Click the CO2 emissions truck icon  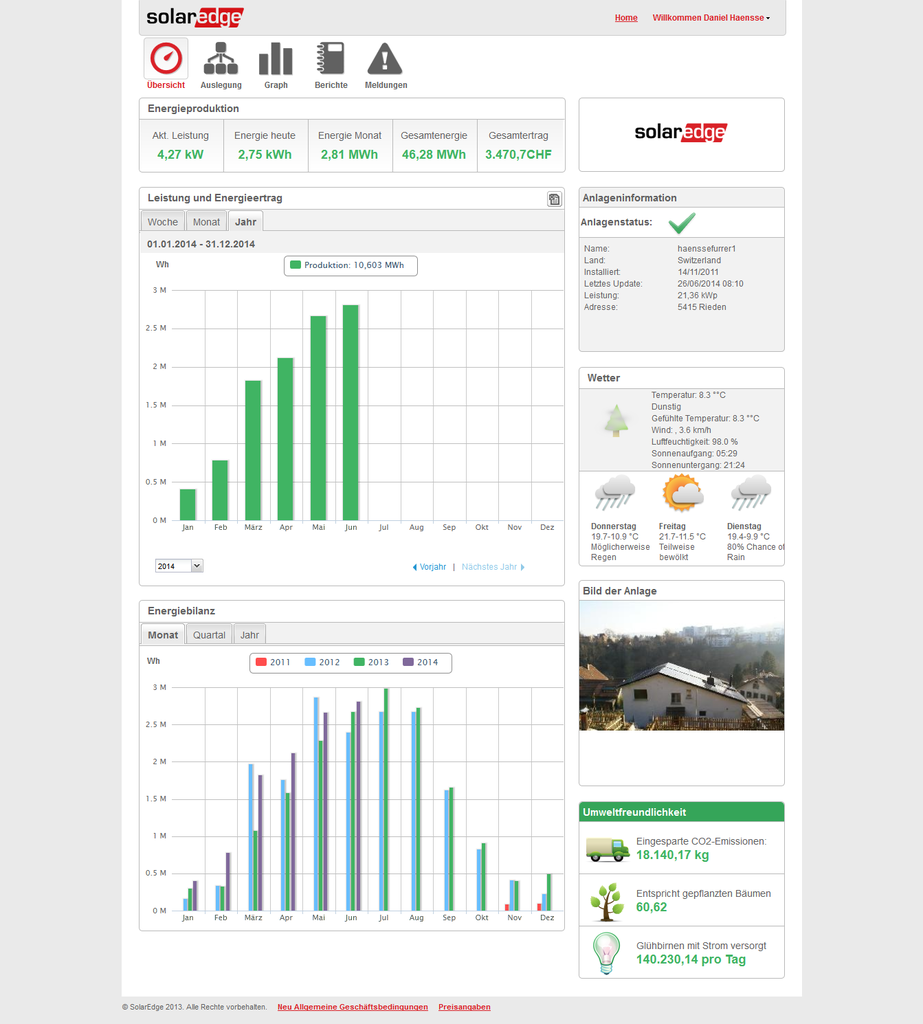(607, 849)
